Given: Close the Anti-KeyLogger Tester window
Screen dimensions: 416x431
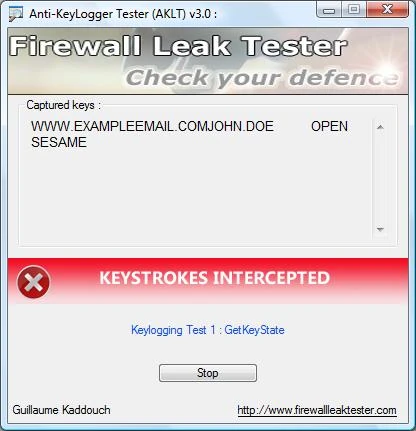Looking at the screenshot, I should [x=387, y=10].
